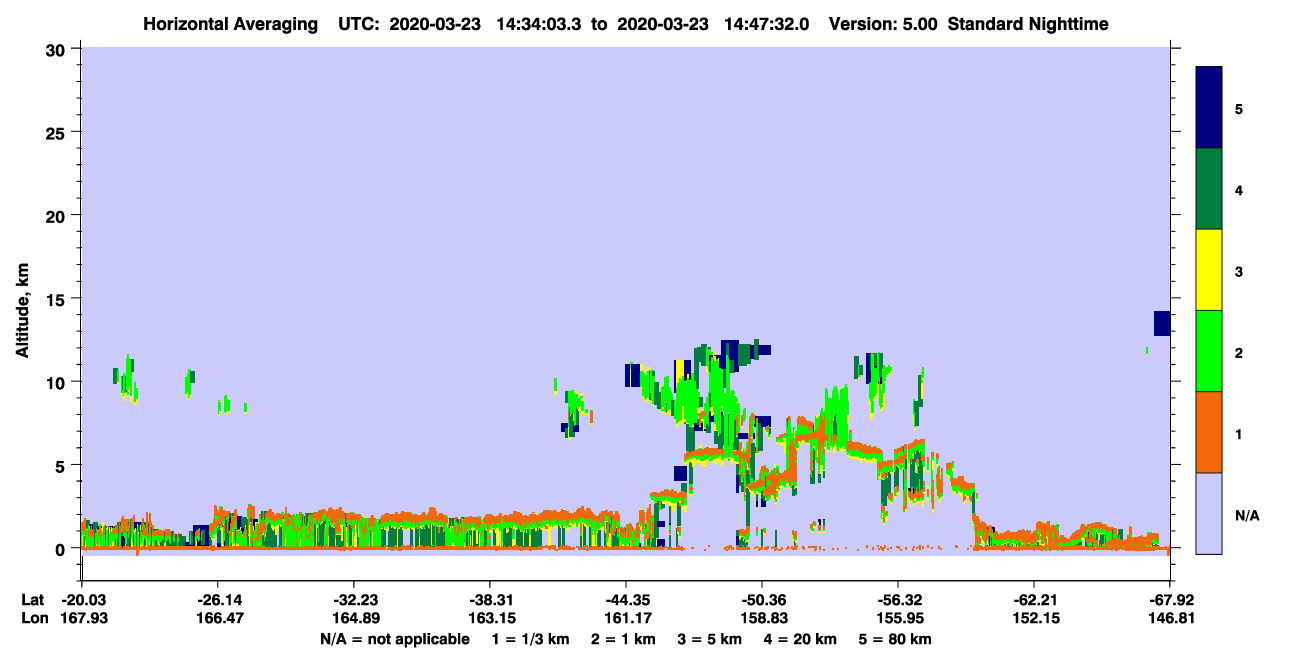Click the longitude value 152.15
This screenshot has width=1300, height=667.
[x=1034, y=619]
